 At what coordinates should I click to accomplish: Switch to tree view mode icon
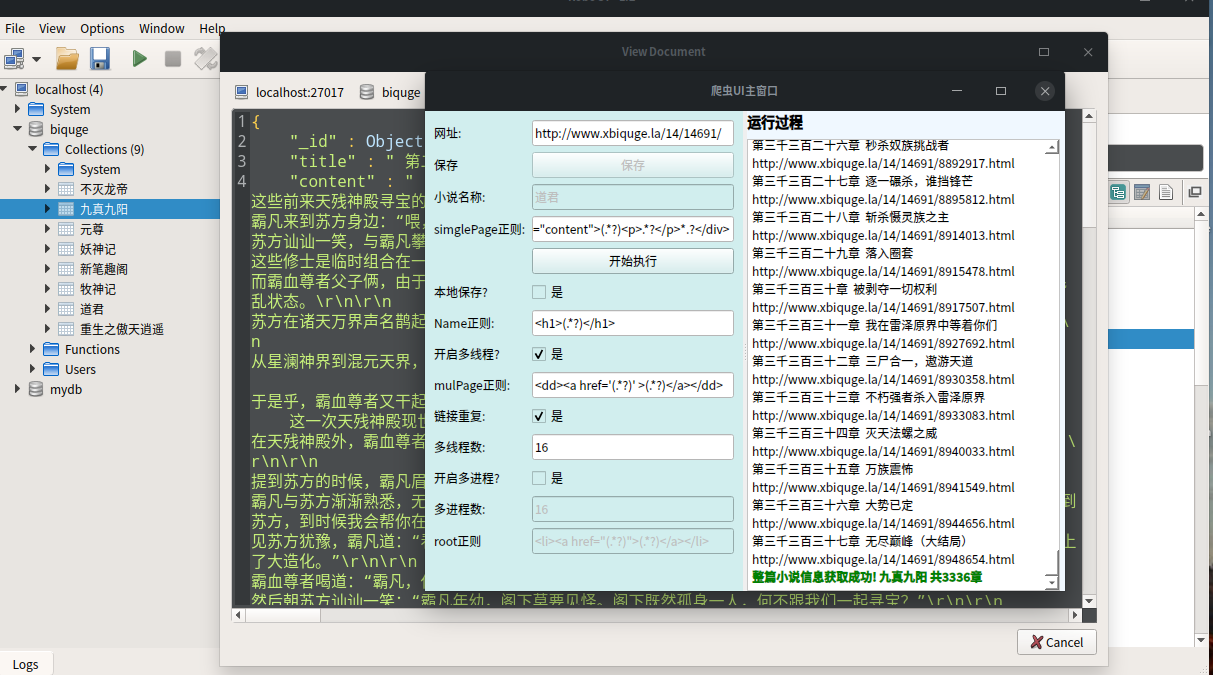1118,192
